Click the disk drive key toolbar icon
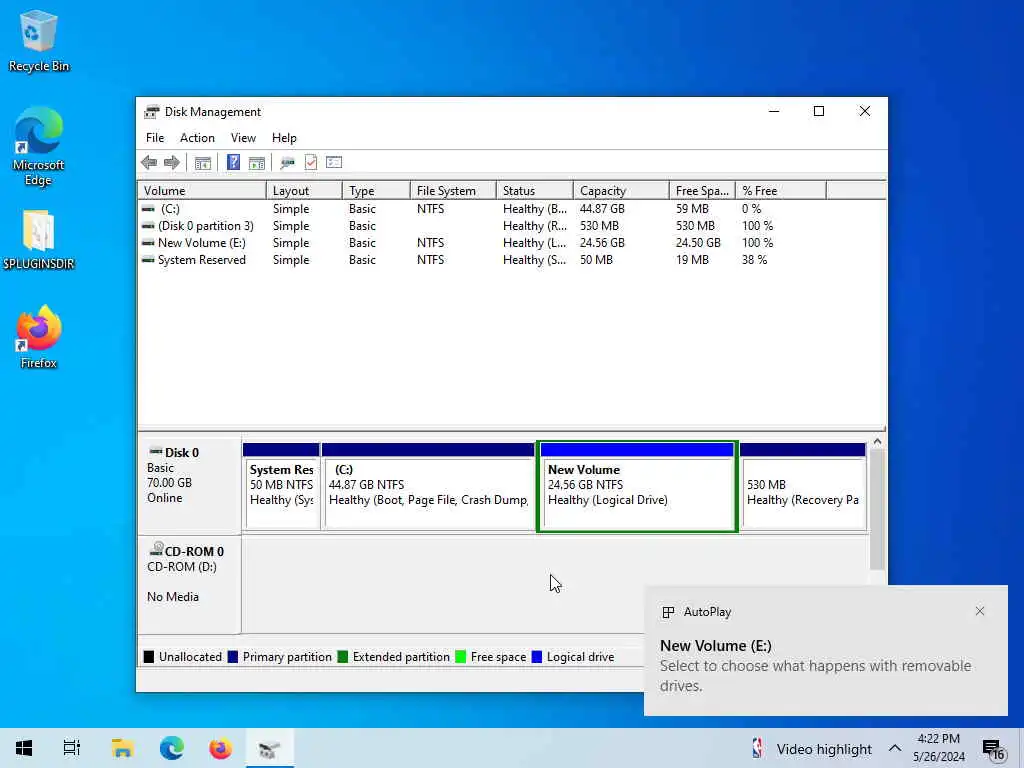Screen dimensions: 1024x768 [x=287, y=163]
